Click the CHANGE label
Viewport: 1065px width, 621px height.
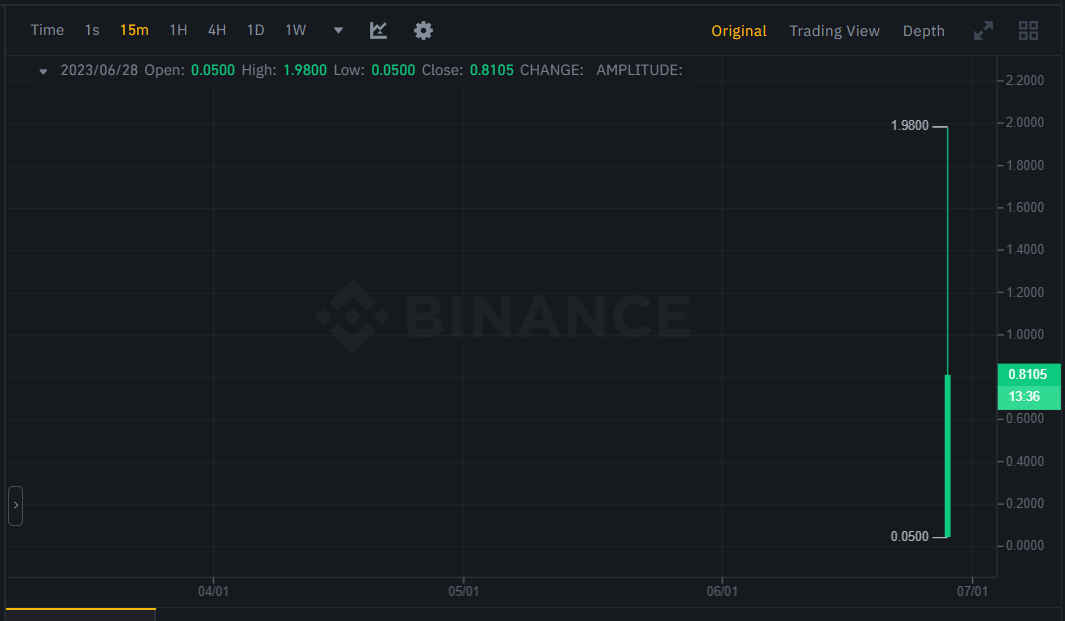552,71
